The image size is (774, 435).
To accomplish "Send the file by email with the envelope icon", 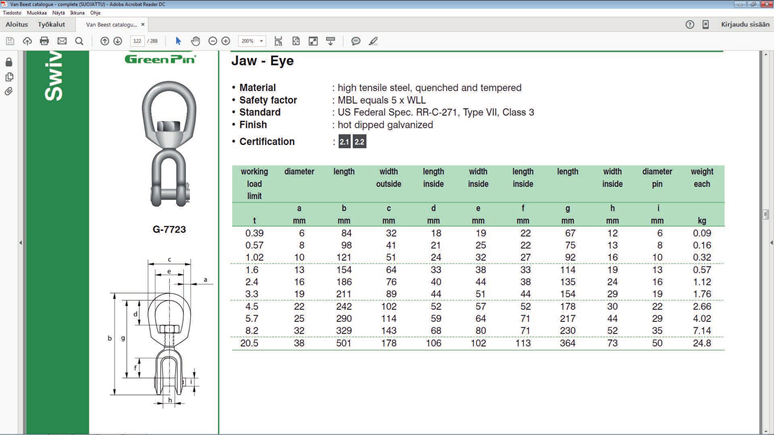I will click(62, 41).
